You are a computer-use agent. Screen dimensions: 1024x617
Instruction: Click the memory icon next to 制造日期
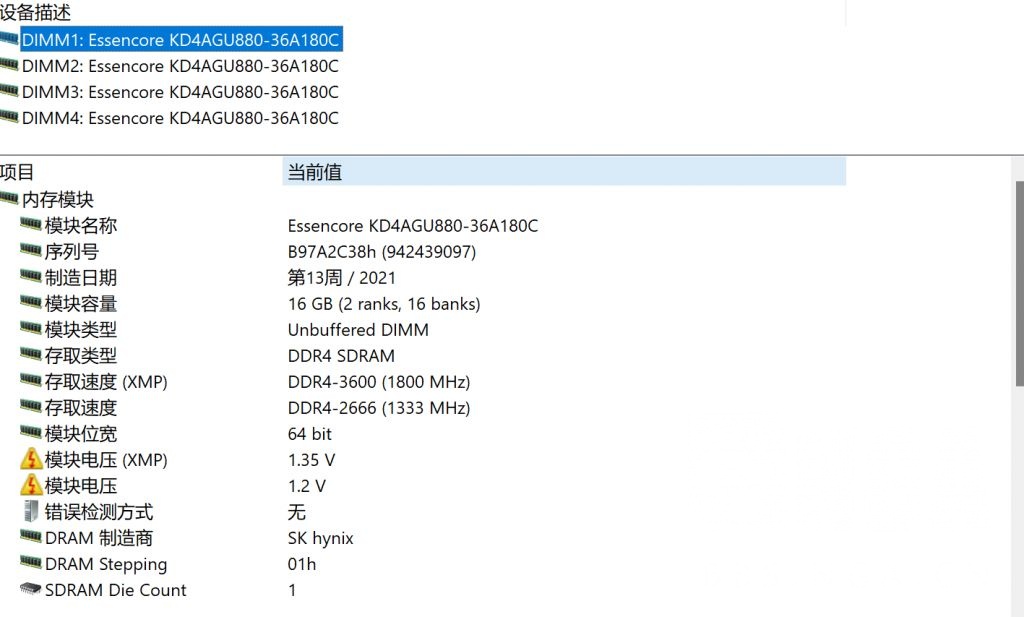(x=30, y=278)
